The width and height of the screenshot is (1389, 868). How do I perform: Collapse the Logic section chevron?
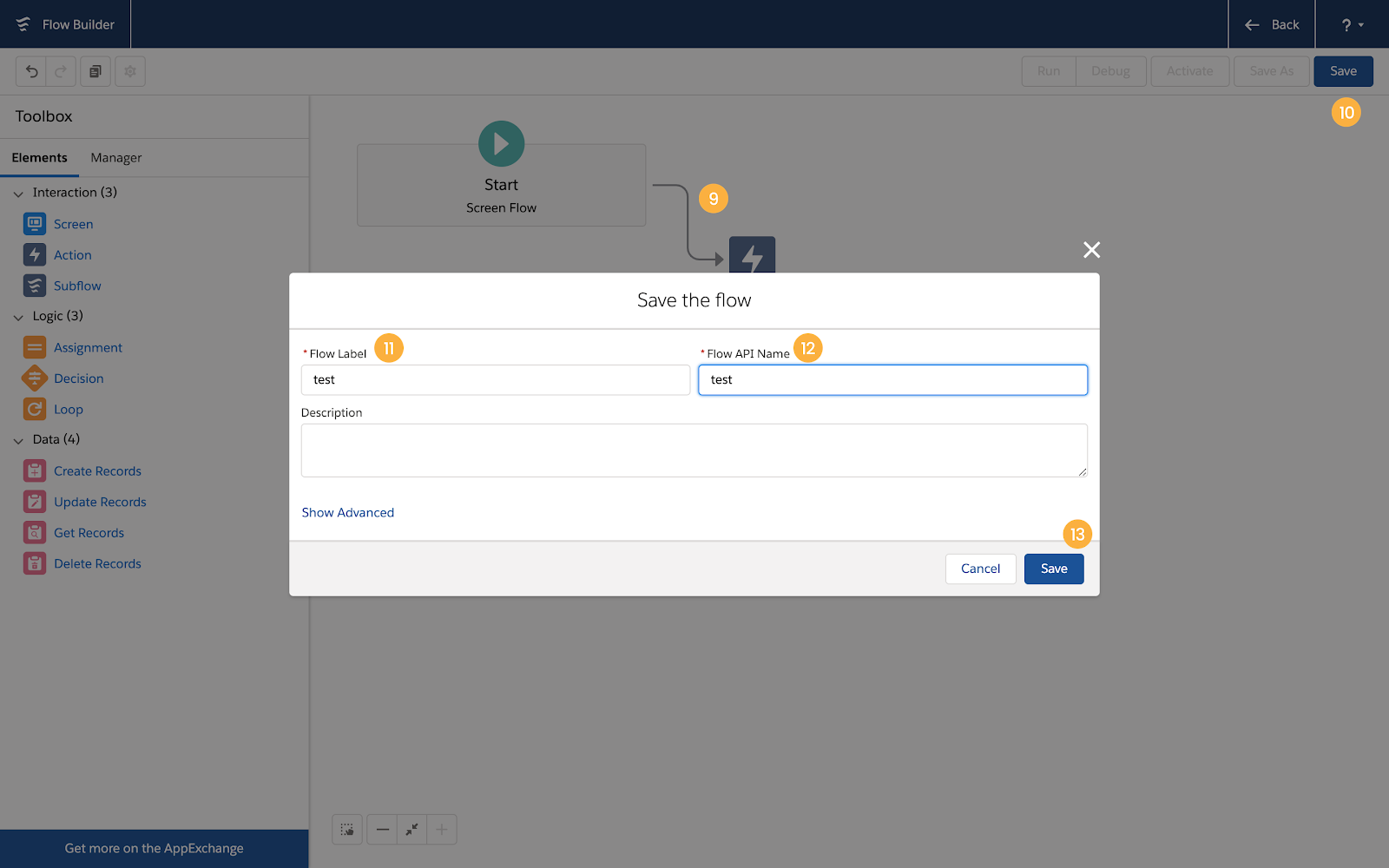pos(18,317)
